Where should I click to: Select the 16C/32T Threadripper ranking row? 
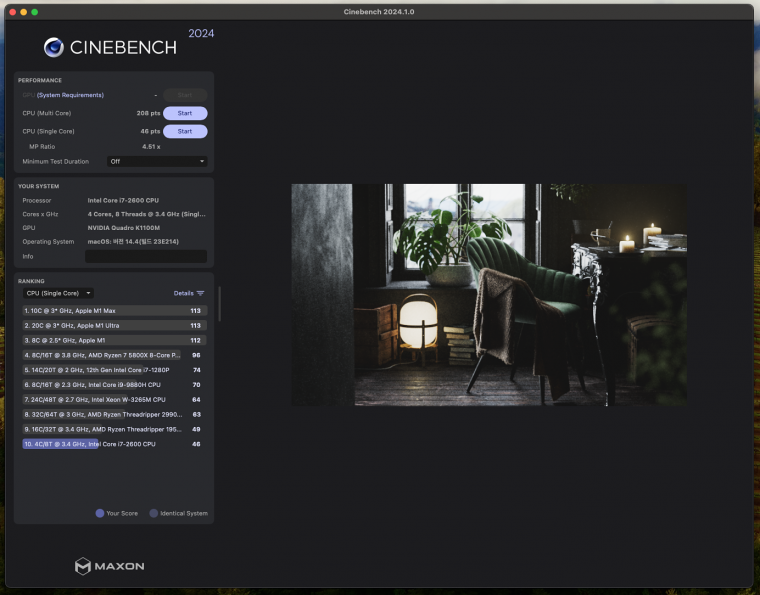(115, 429)
